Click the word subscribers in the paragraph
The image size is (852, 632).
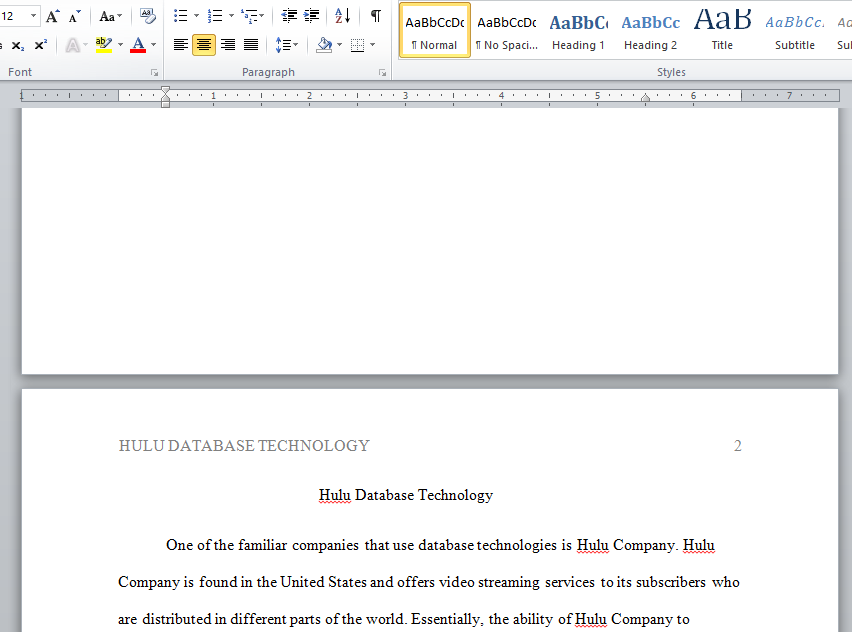(x=671, y=582)
